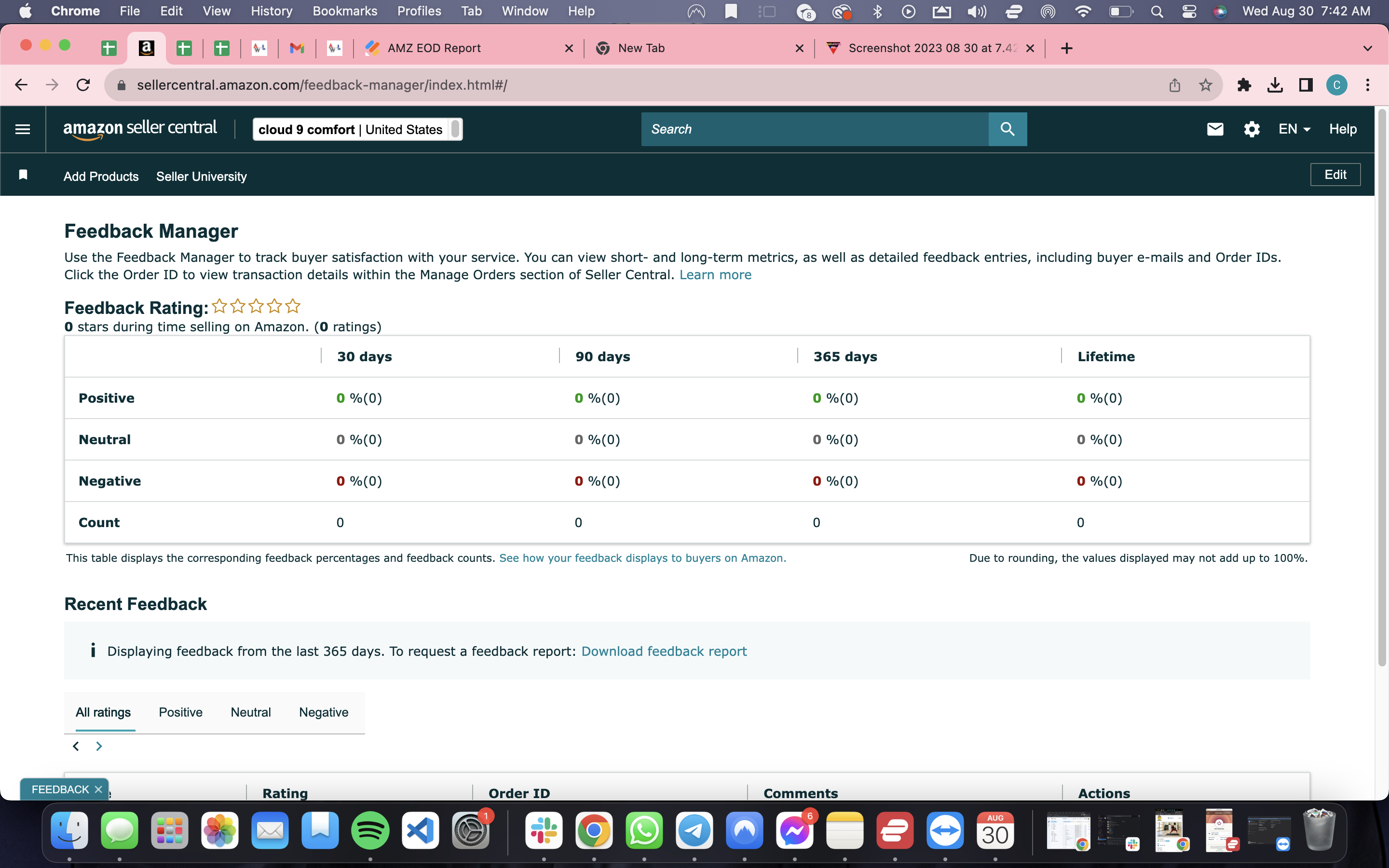Click the Lifetime column header
1389x868 pixels.
click(1106, 356)
